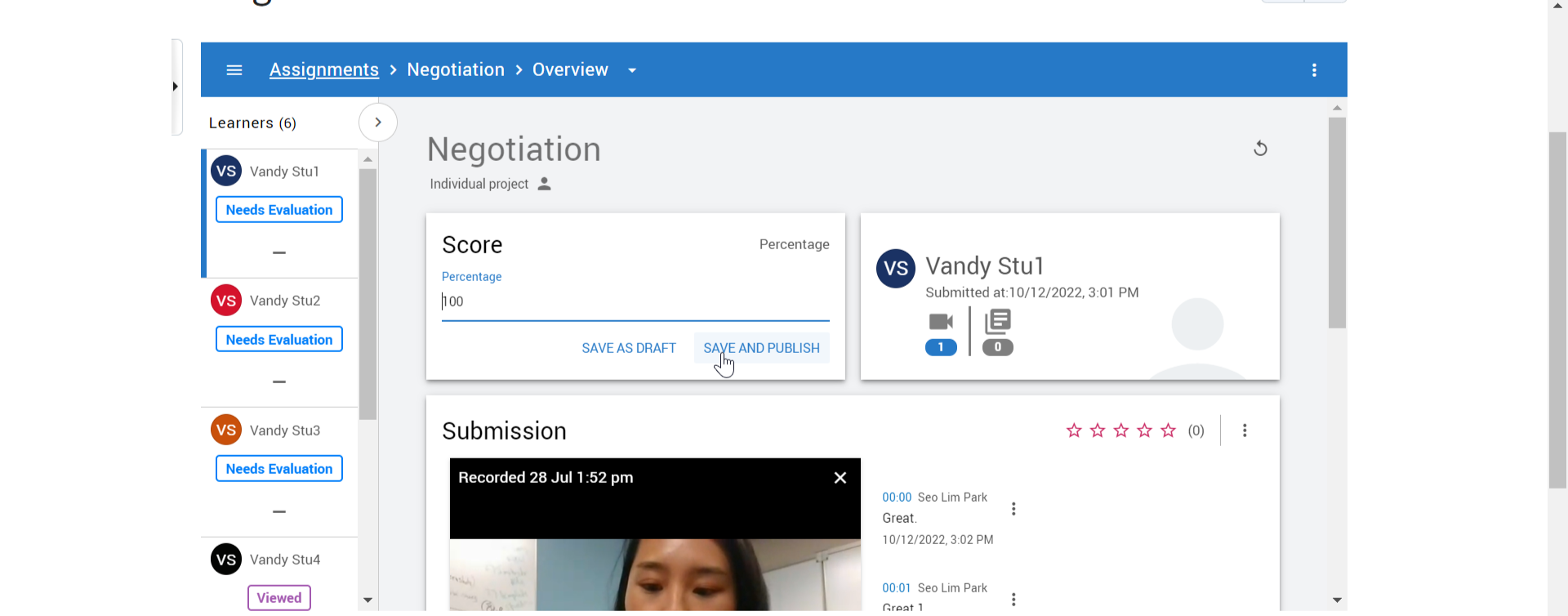The width and height of the screenshot is (1568, 616).
Task: Rate submission with the fifth star
Action: click(x=1169, y=431)
